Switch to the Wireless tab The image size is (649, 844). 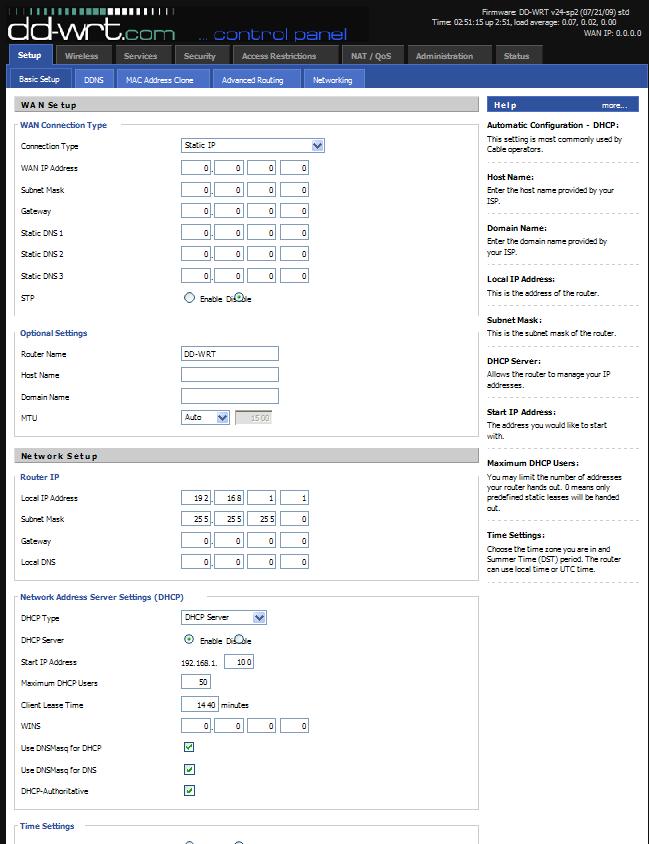82,56
